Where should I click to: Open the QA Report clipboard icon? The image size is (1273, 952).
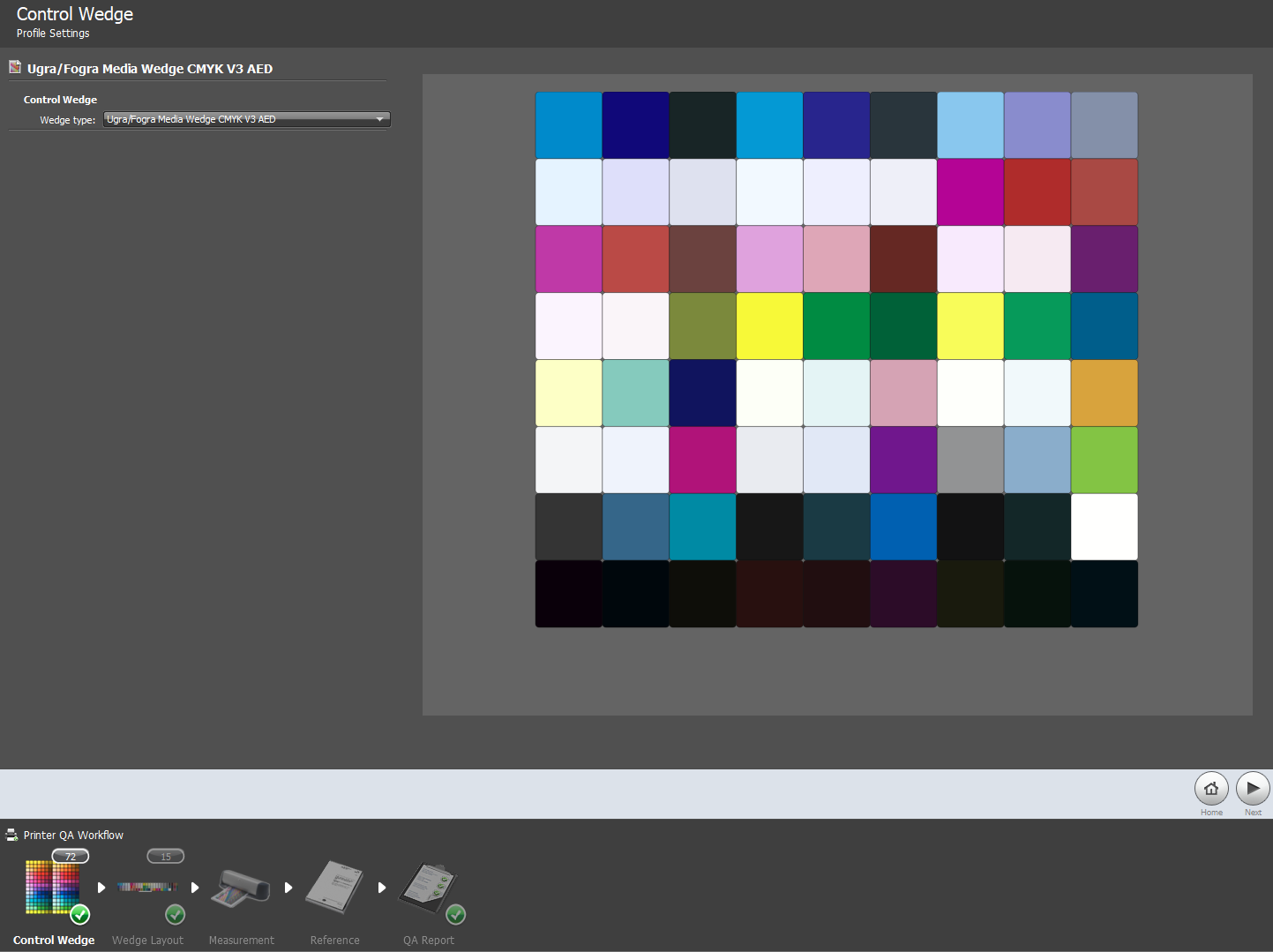[x=429, y=888]
